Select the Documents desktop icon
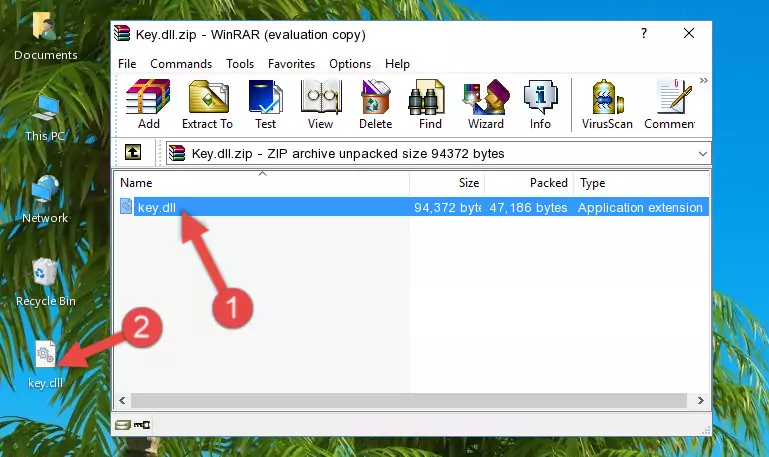This screenshot has height=457, width=769. [45, 37]
